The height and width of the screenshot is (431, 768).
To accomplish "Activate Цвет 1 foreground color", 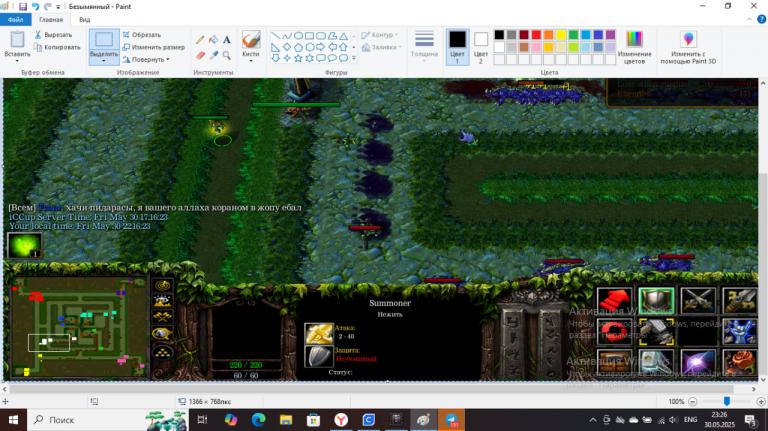I will (x=457, y=47).
